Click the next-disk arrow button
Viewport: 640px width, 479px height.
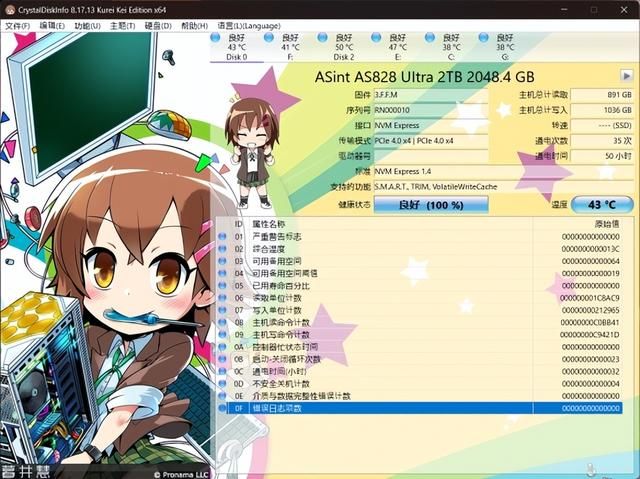627,75
